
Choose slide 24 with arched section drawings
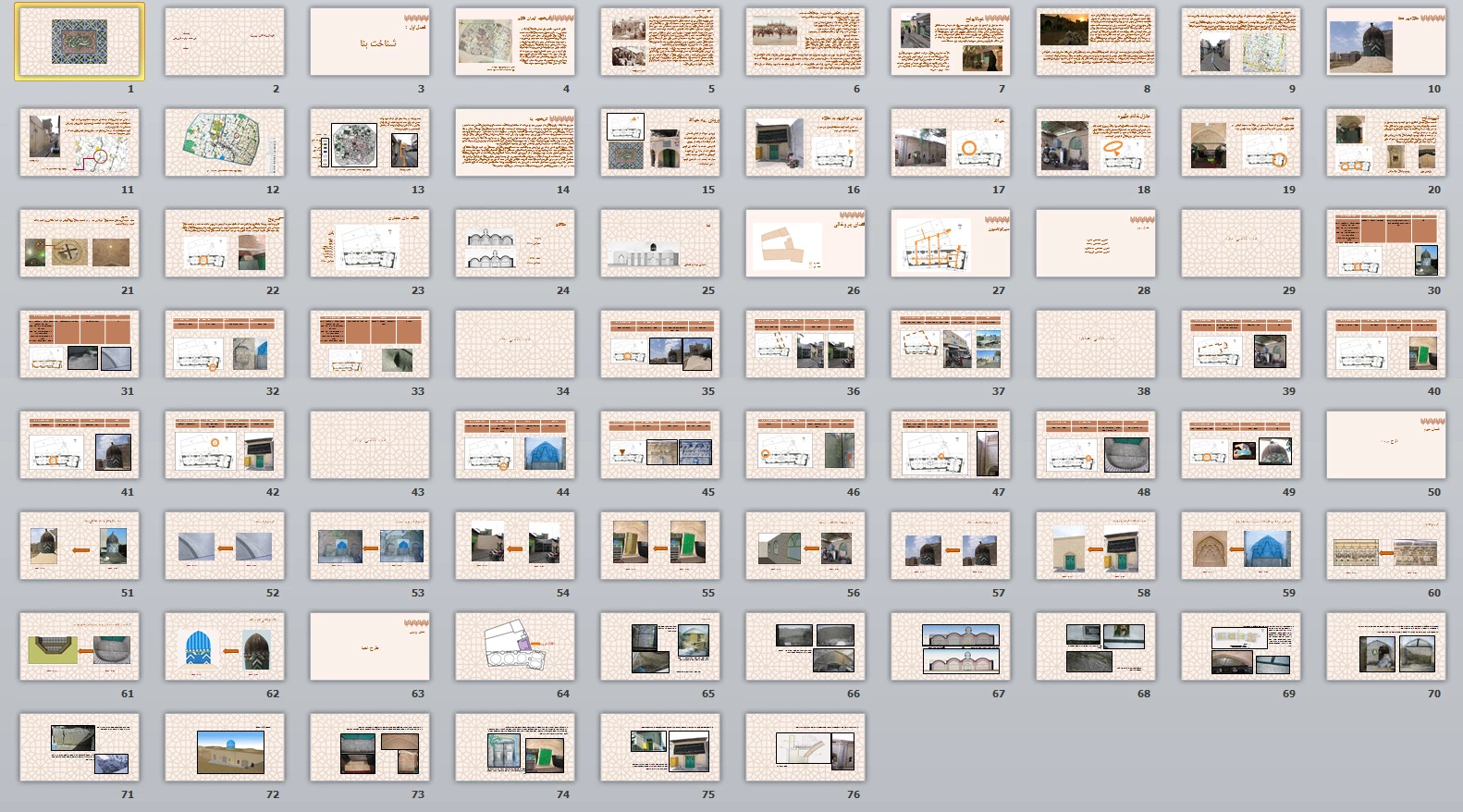[515, 243]
